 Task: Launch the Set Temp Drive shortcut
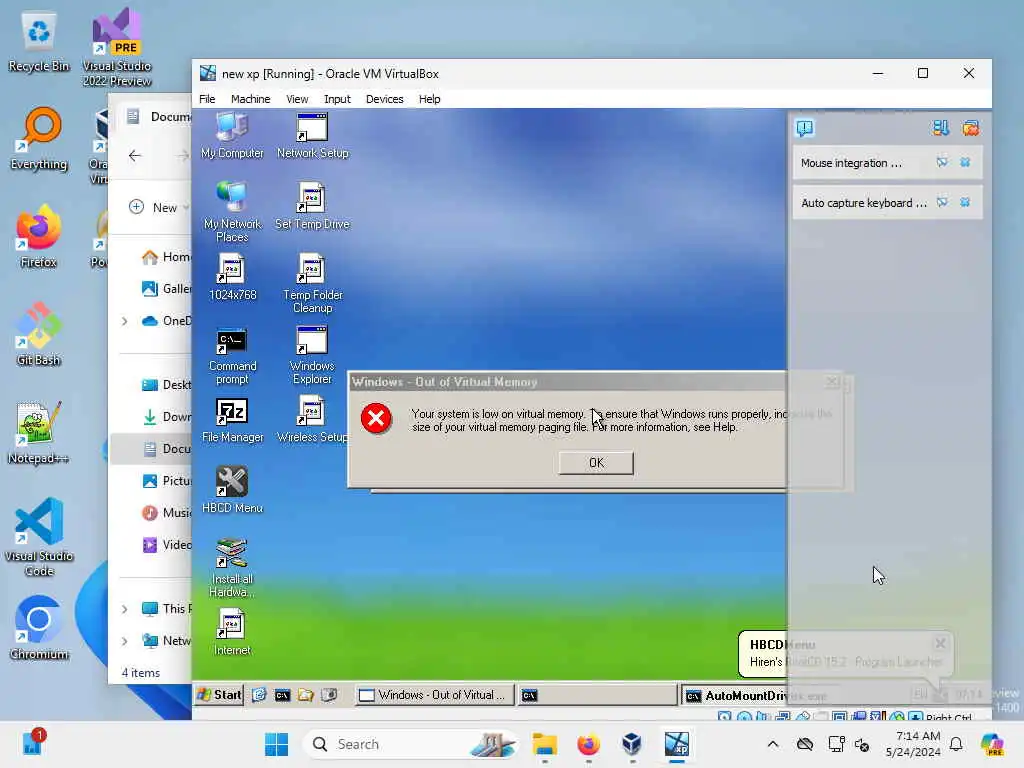tap(312, 206)
